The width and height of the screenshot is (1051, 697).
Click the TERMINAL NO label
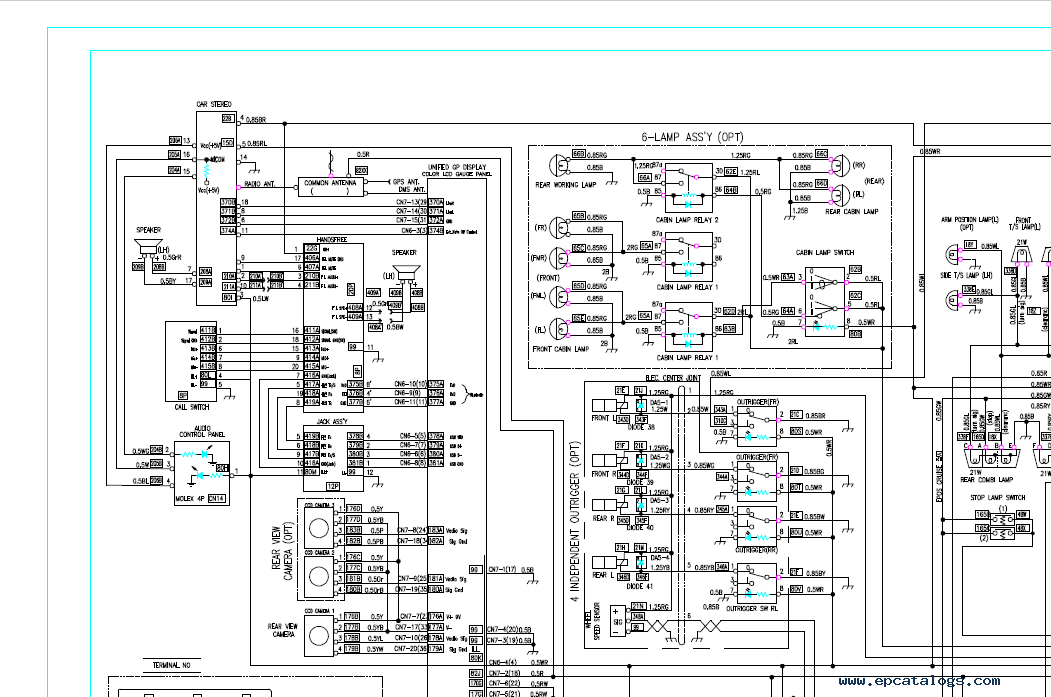171,666
